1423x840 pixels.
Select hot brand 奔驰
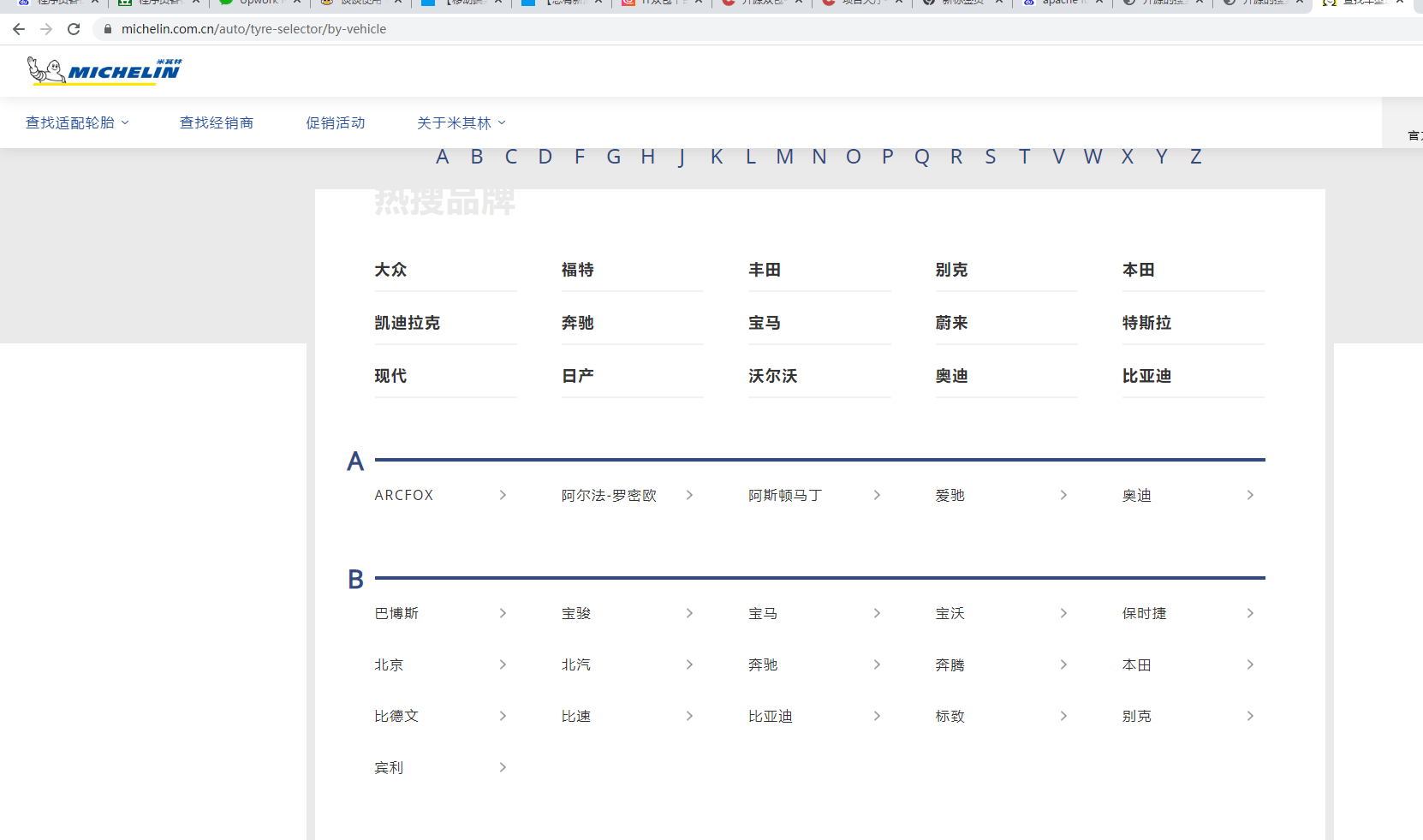(578, 323)
